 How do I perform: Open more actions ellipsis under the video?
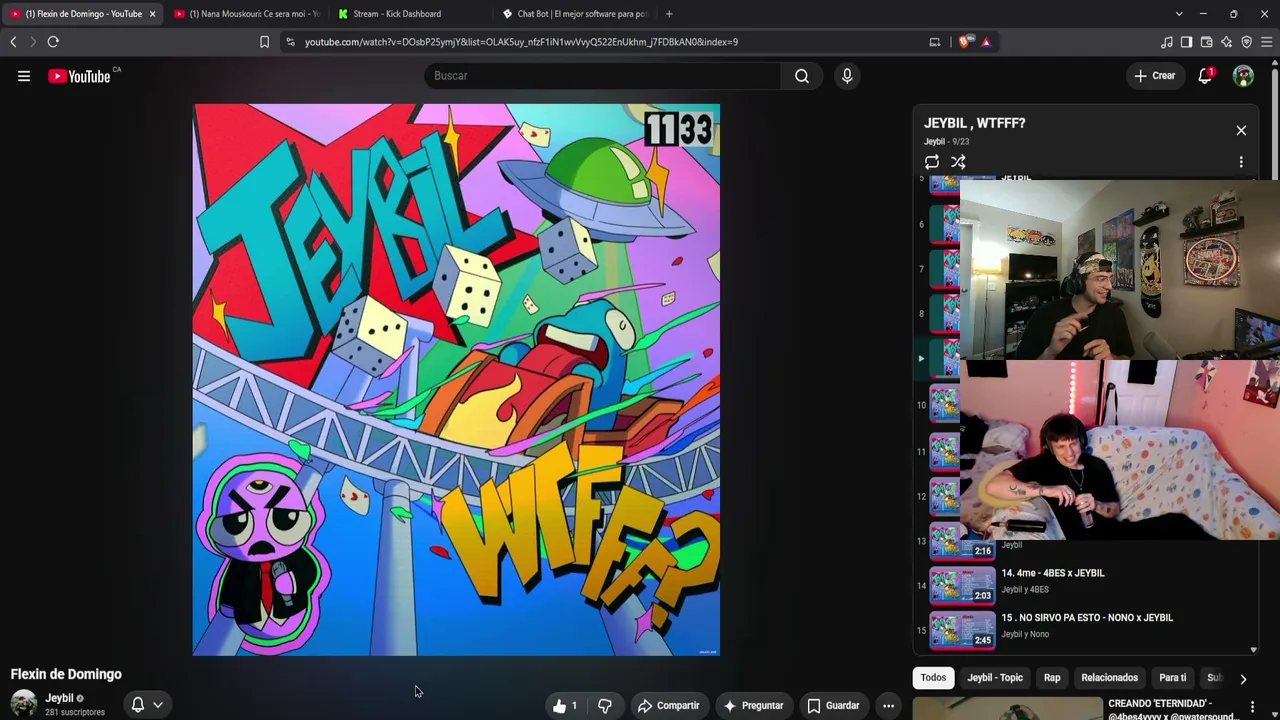(x=888, y=706)
